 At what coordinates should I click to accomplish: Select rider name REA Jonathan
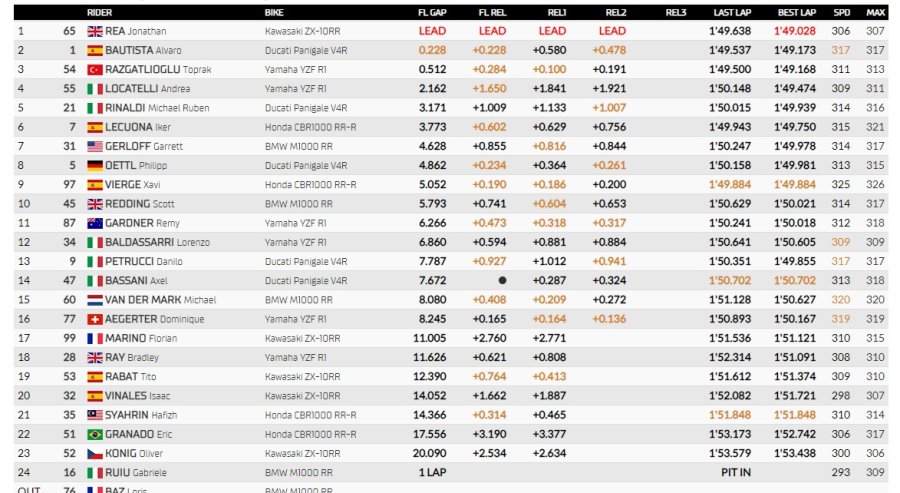[135, 31]
